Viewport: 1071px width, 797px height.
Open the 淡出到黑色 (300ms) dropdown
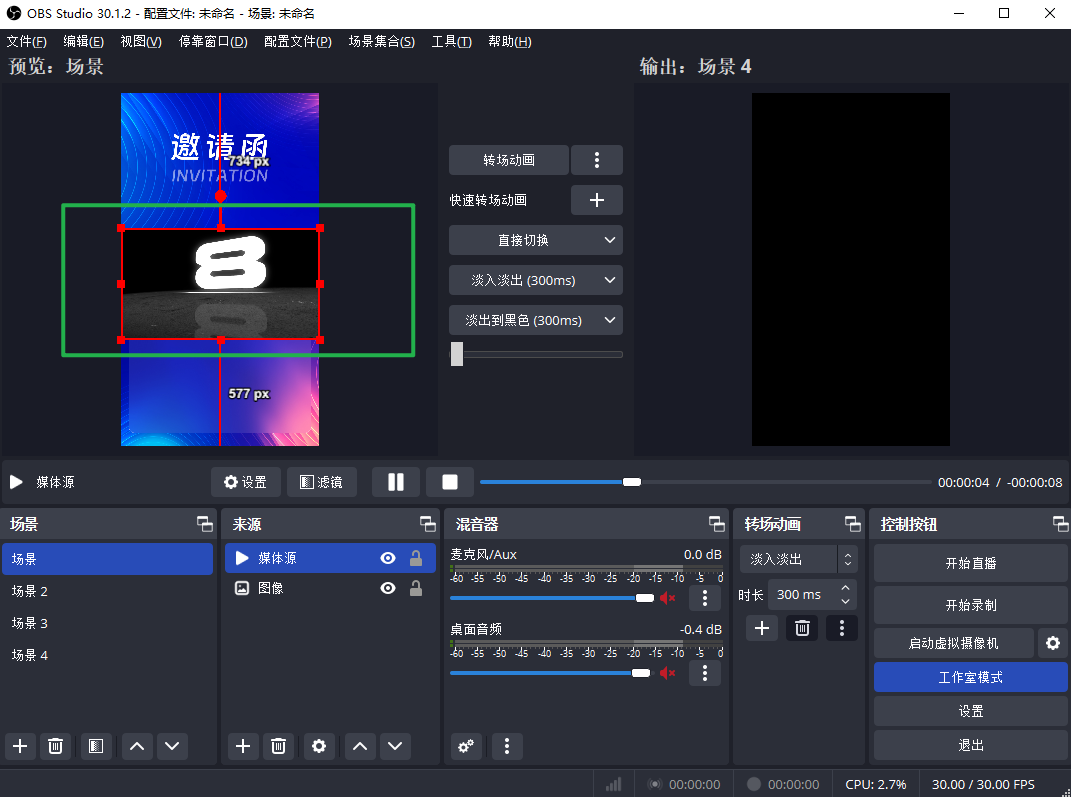(609, 320)
